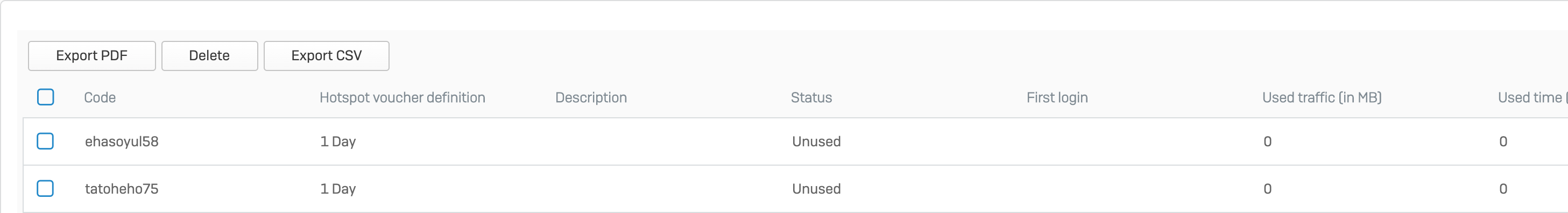
Task: Click used traffic value for ehasoyul58
Action: (x=1267, y=142)
